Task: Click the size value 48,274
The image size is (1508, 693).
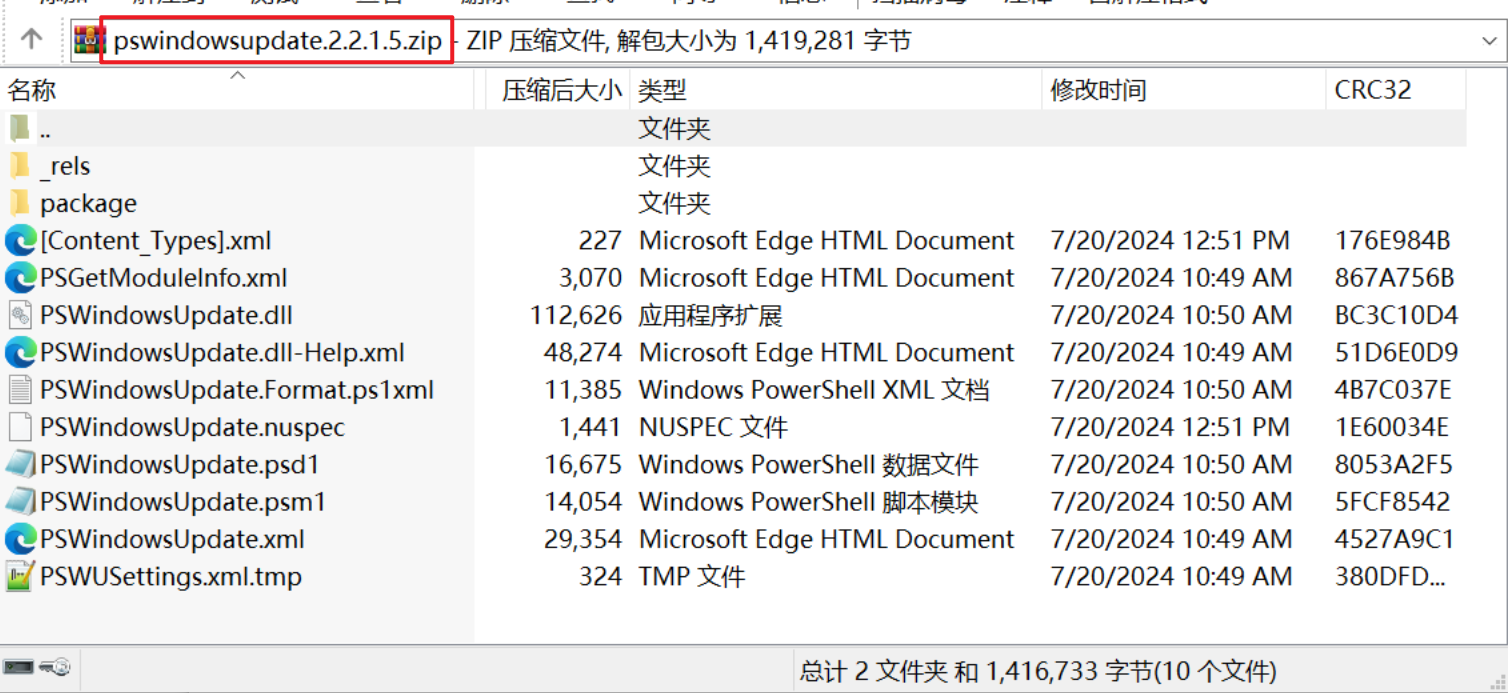Action: [x=583, y=353]
